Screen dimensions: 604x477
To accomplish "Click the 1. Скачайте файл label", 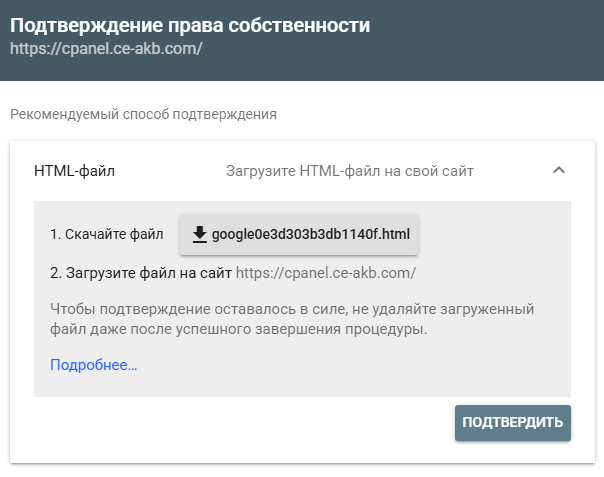I will pos(107,234).
